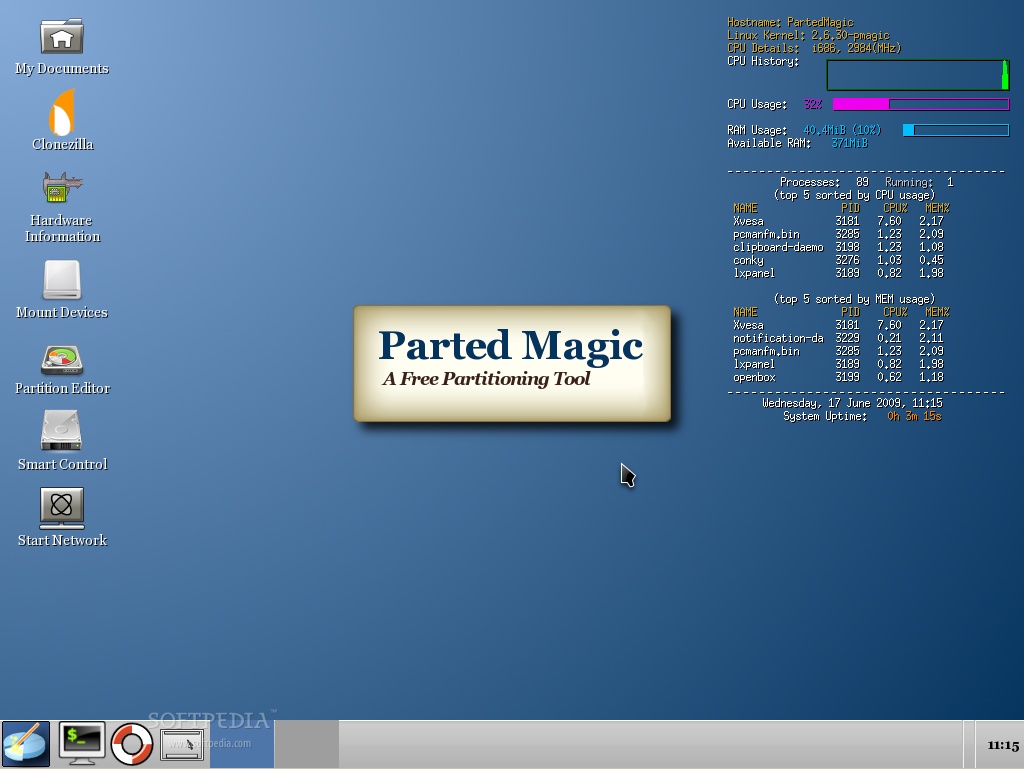Viewport: 1024px width, 769px height.
Task: Click the 32% CPU Usage value
Action: tap(812, 104)
